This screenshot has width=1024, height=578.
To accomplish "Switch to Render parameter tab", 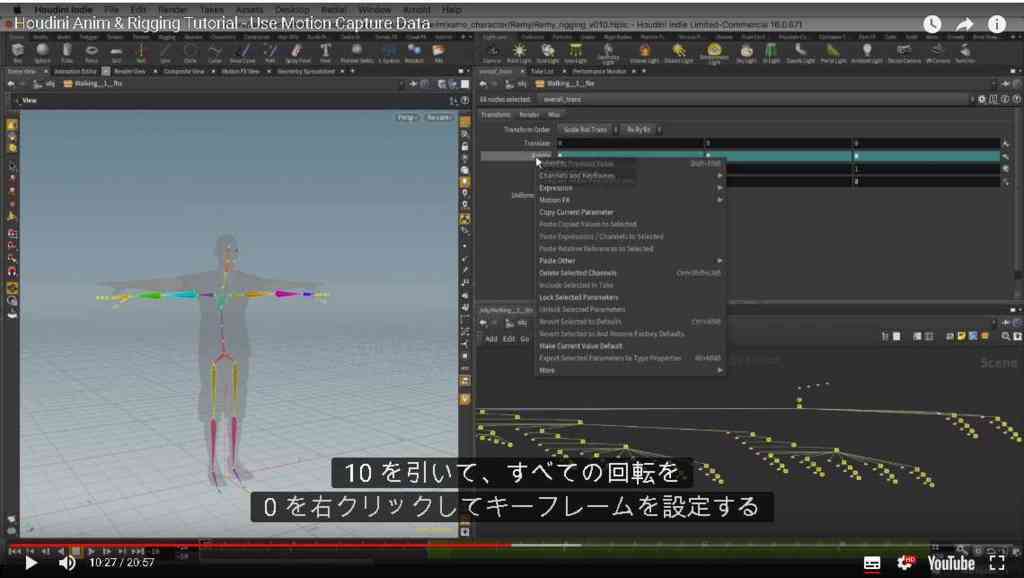I will point(528,115).
